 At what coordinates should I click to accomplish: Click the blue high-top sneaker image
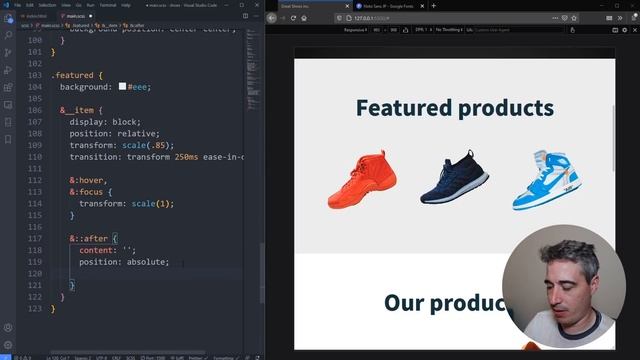(x=547, y=180)
